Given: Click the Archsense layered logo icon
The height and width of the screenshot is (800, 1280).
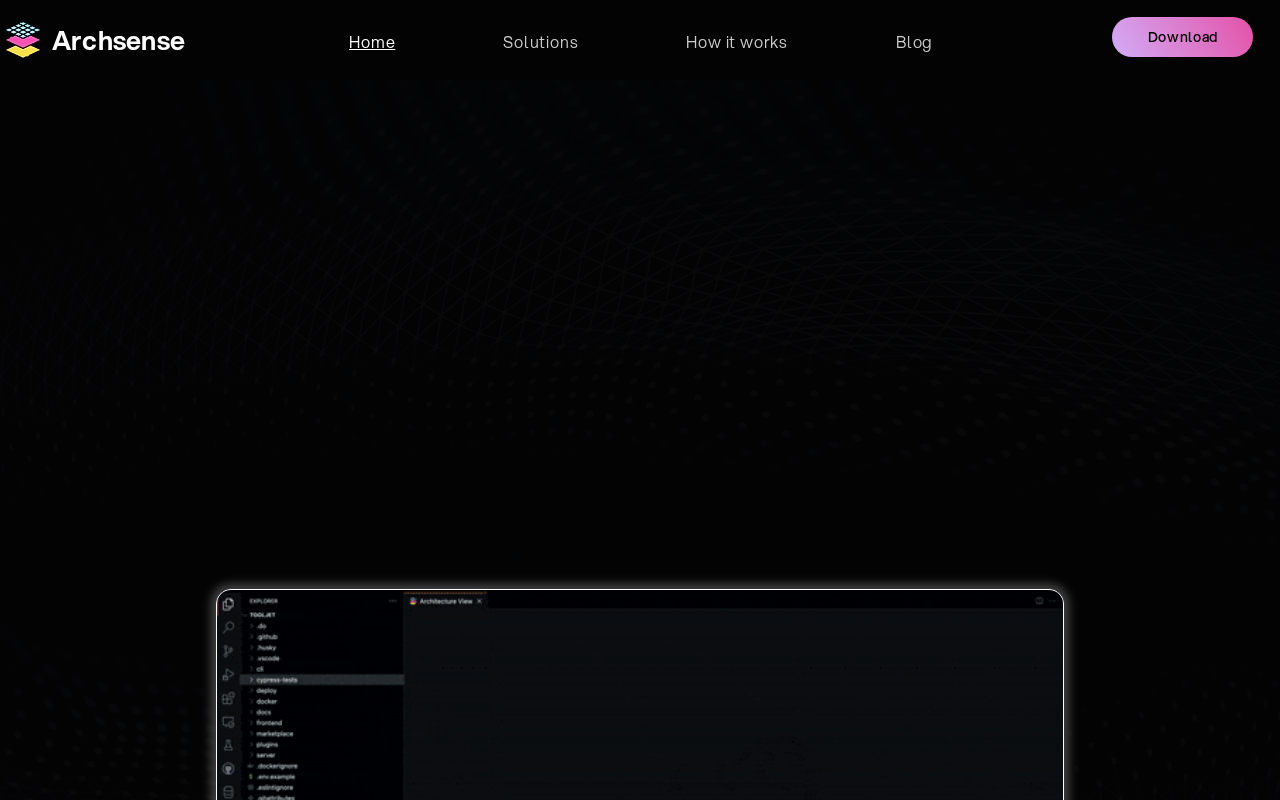Looking at the screenshot, I should click(22, 40).
